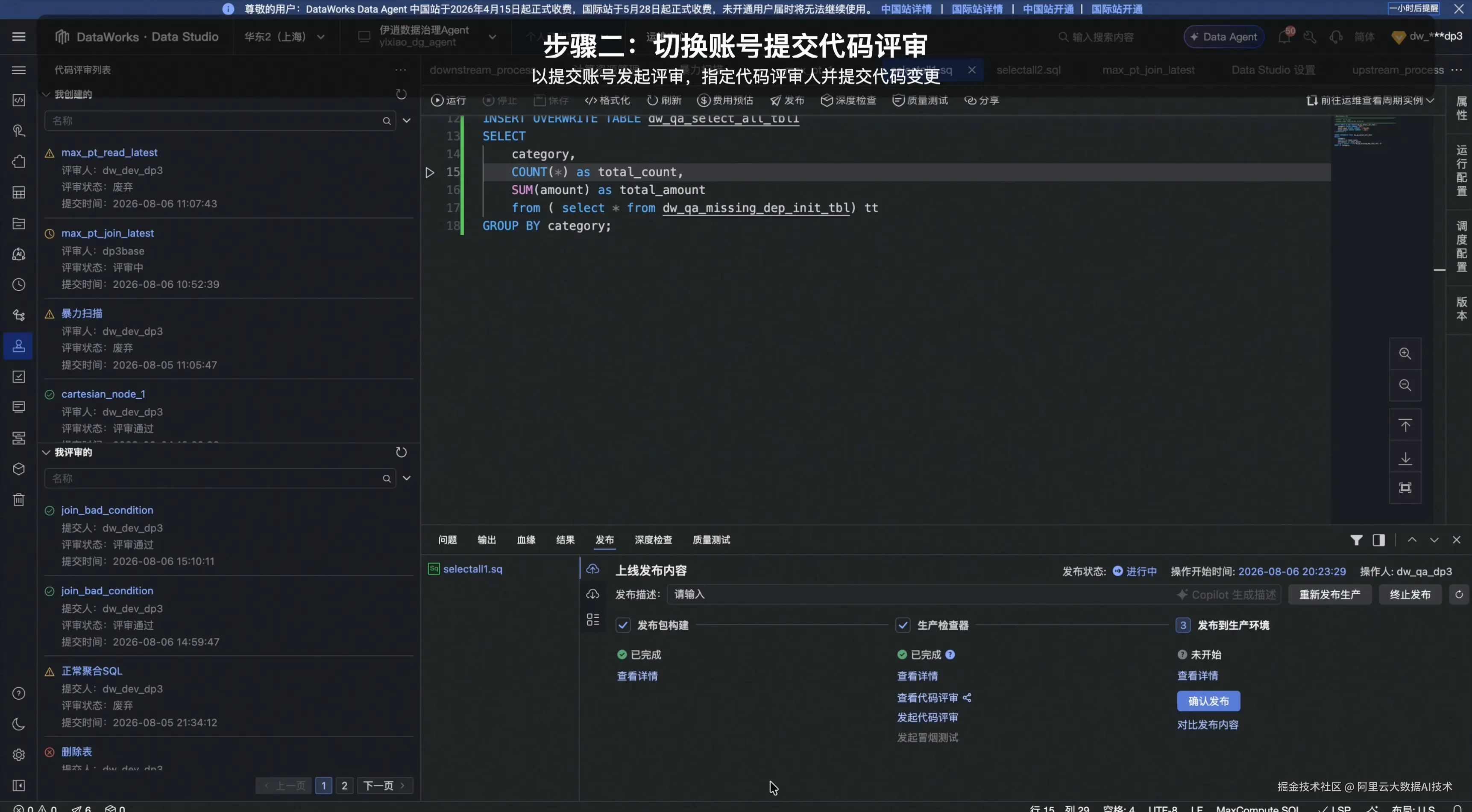Open cartesian_node_1 review item
The width and height of the screenshot is (1472, 812).
pos(103,394)
